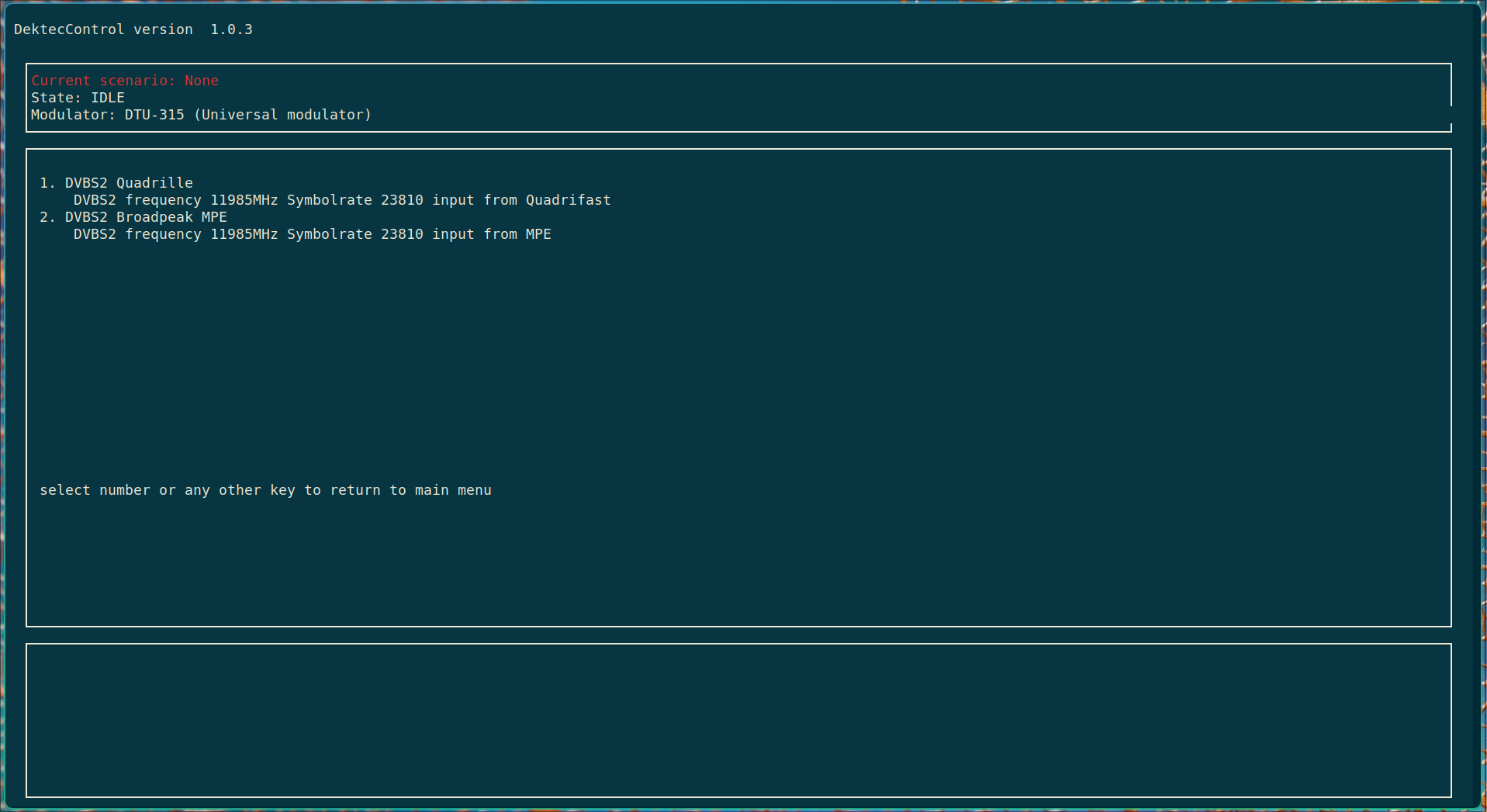
Task: Click the word Quadrifast in first description
Action: tap(568, 200)
